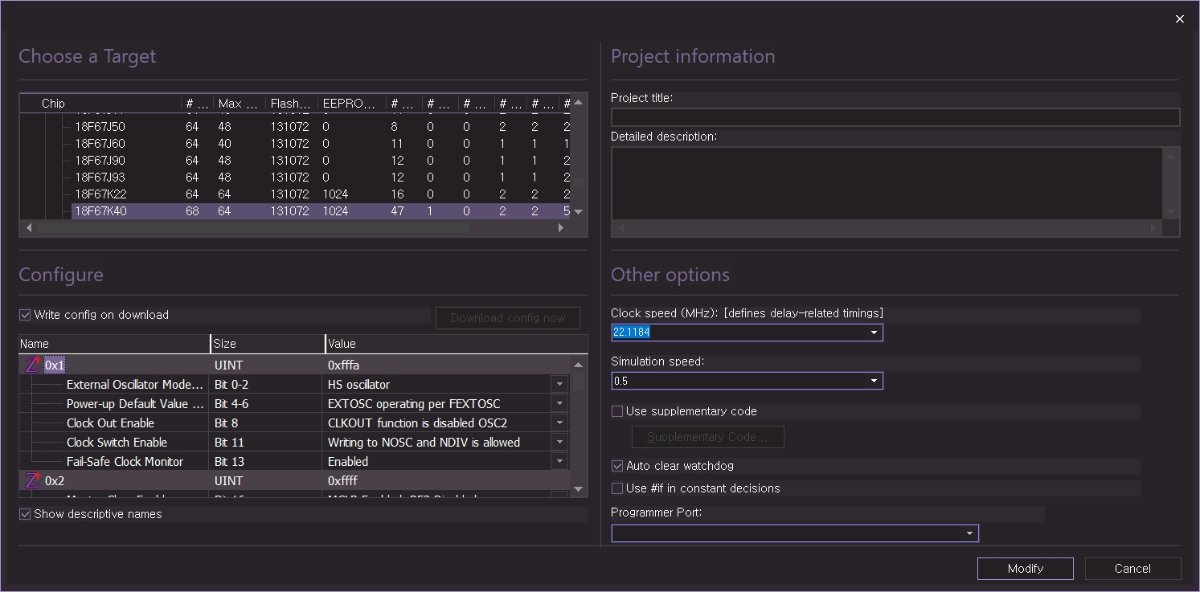Open Clock Switch Enable value dropdown

click(558, 442)
